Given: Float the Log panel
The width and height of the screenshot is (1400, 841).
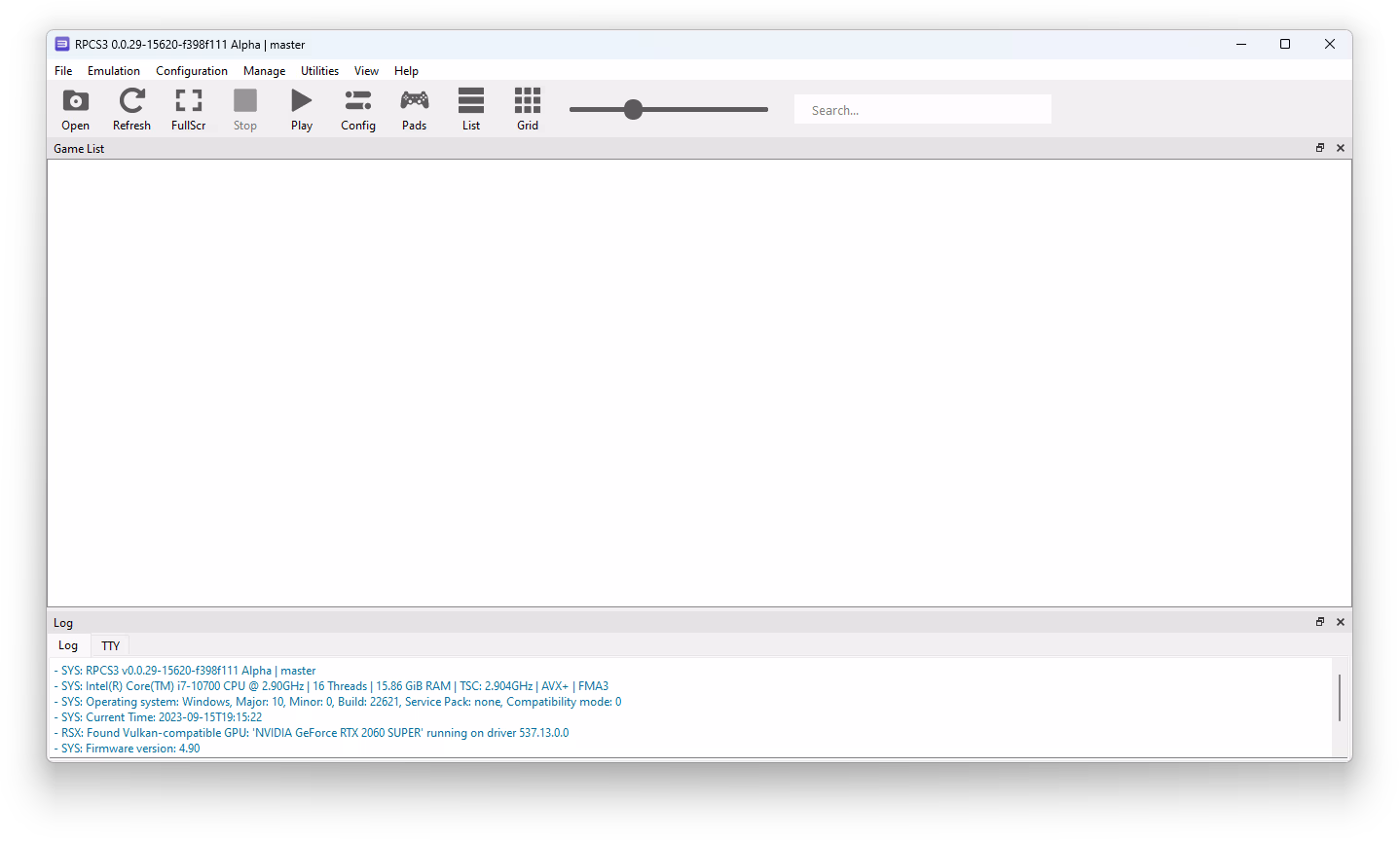Looking at the screenshot, I should pos(1320,622).
